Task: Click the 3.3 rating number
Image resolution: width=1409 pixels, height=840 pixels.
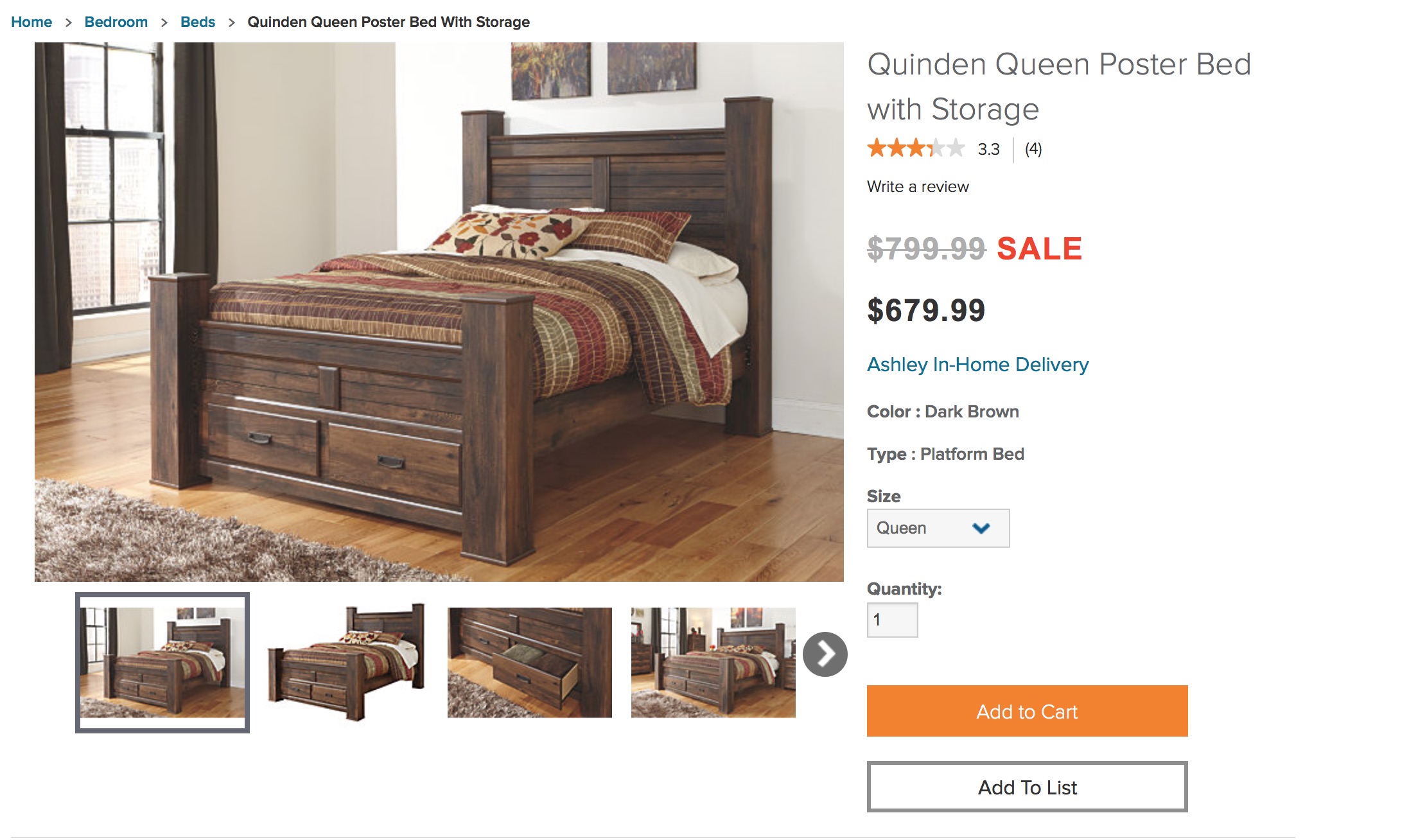Action: 989,149
